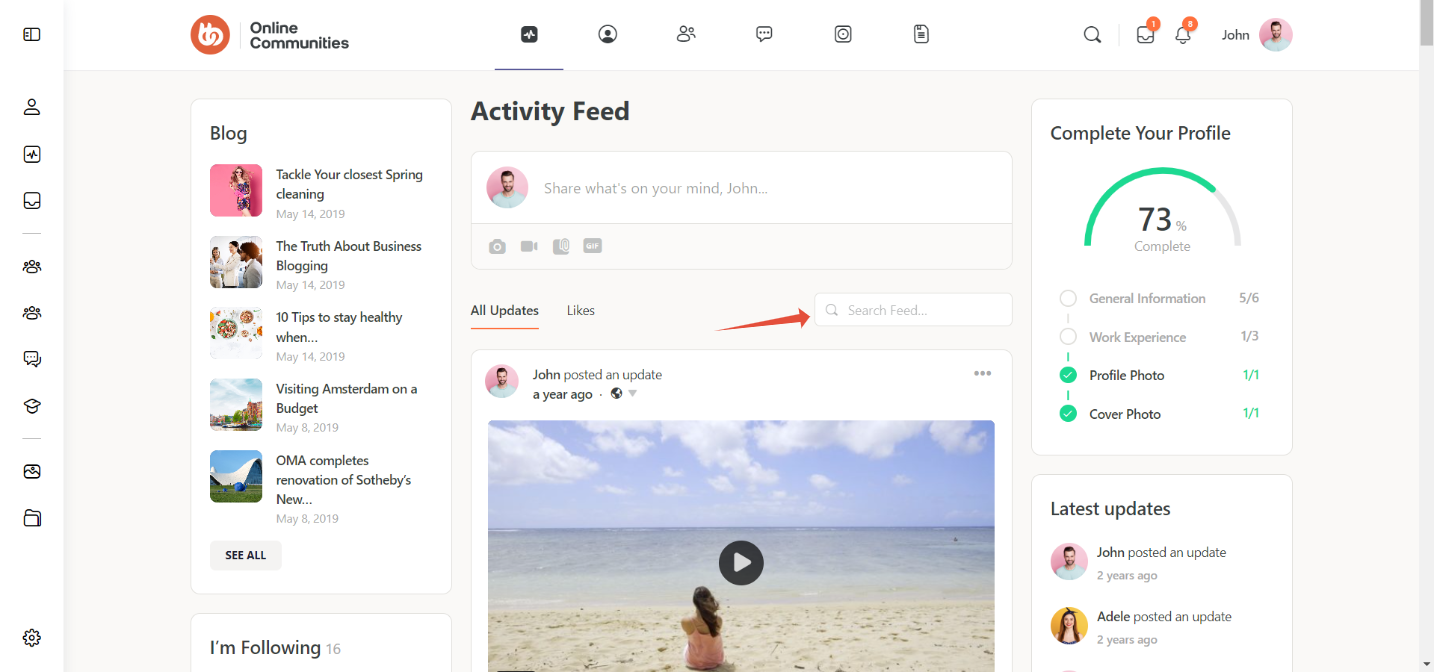Click the 73% profile completion gauge
This screenshot has height=672, width=1434.
pos(1162,210)
